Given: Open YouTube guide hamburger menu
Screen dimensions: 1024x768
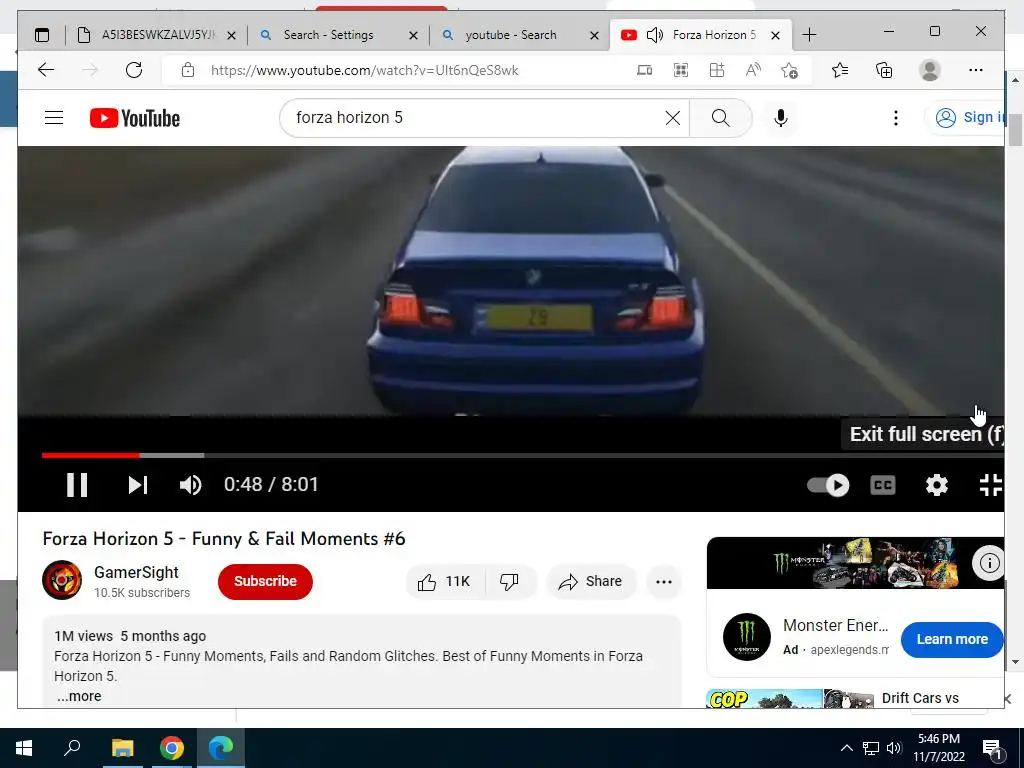Looking at the screenshot, I should (54, 118).
